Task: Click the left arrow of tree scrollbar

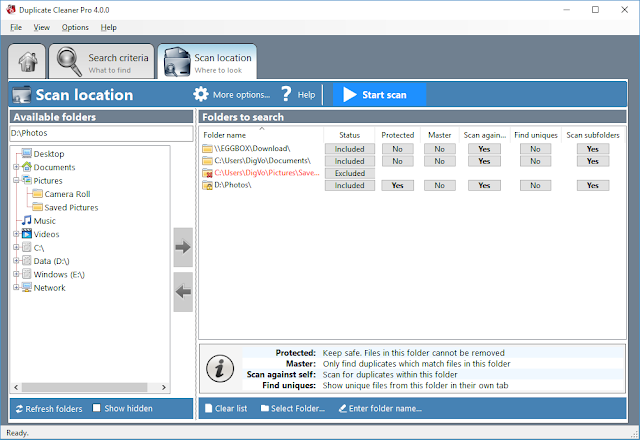Action: click(x=16, y=387)
